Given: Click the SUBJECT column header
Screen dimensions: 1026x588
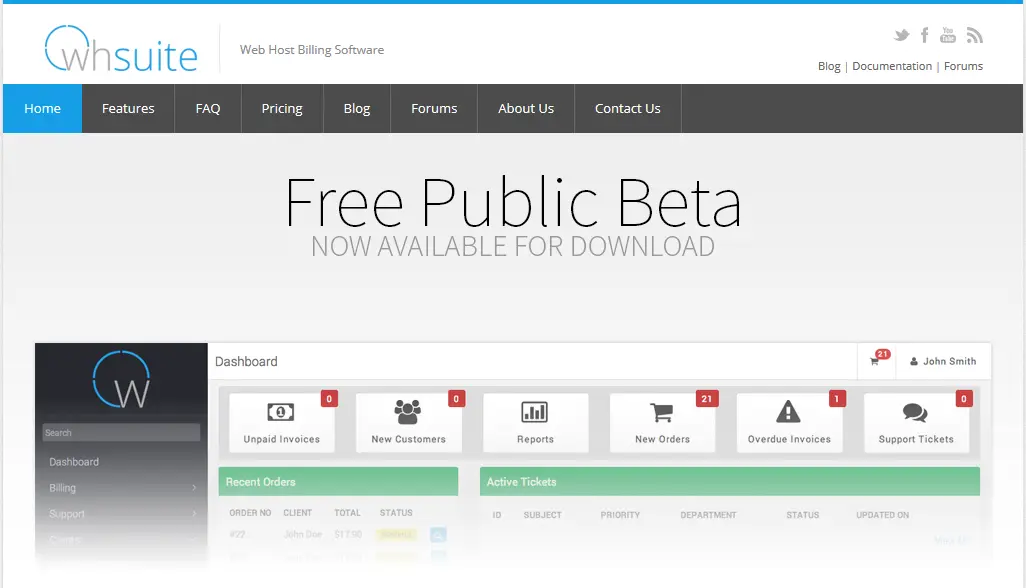Looking at the screenshot, I should click(542, 515).
